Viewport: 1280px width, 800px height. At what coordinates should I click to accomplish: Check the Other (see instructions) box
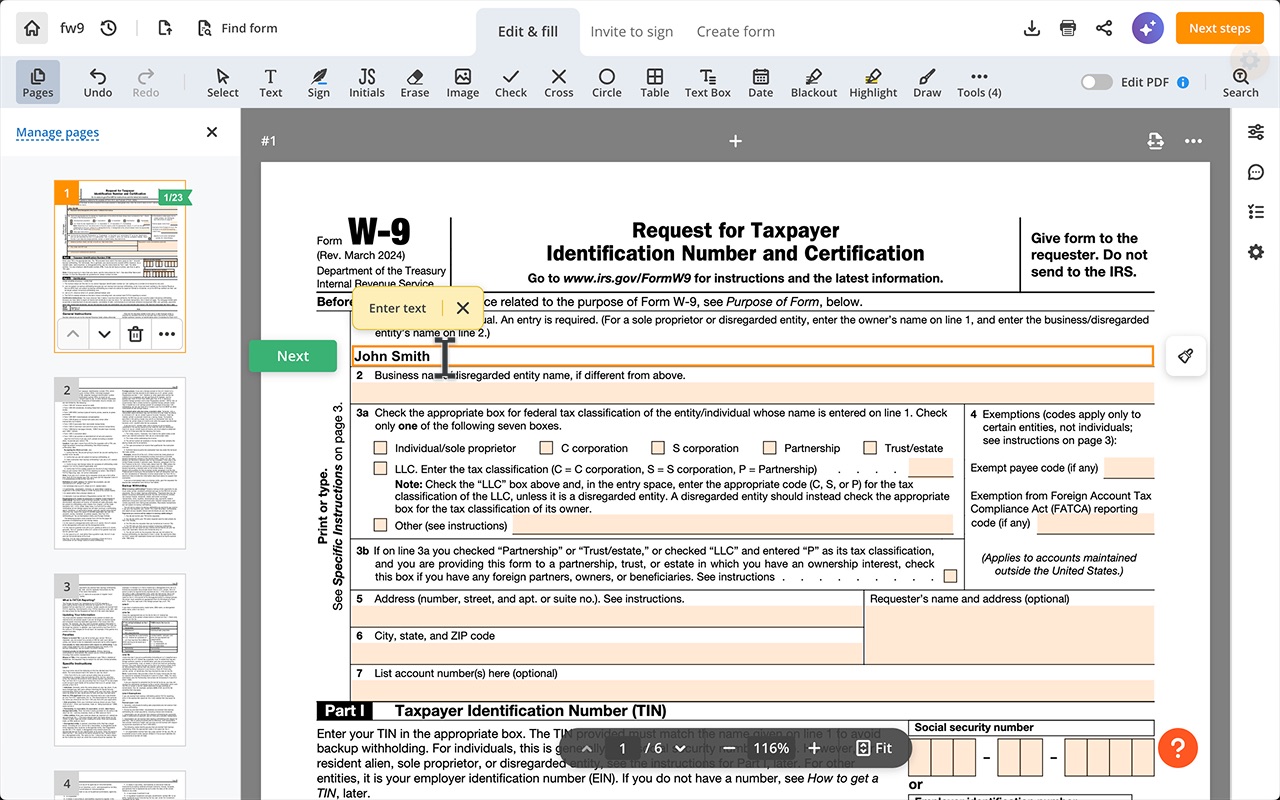pyautogui.click(x=380, y=525)
